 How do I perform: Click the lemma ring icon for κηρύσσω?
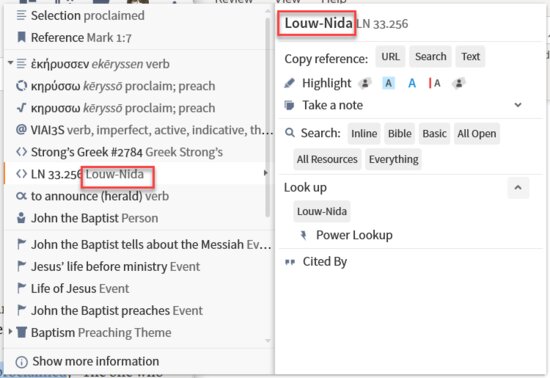pos(21,86)
